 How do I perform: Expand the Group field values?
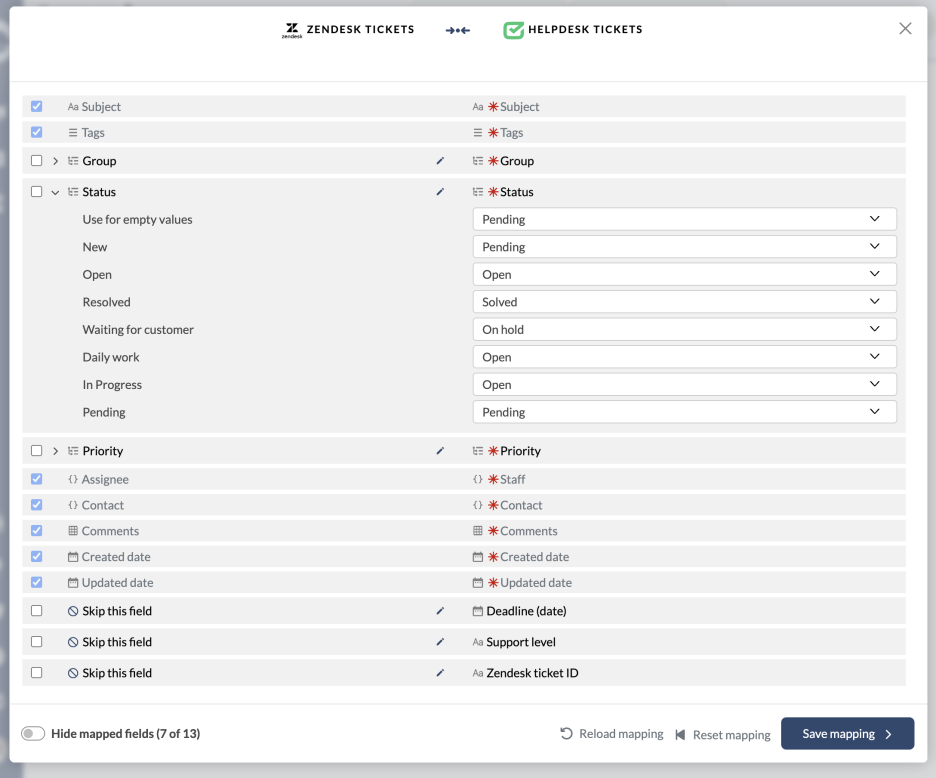56,161
